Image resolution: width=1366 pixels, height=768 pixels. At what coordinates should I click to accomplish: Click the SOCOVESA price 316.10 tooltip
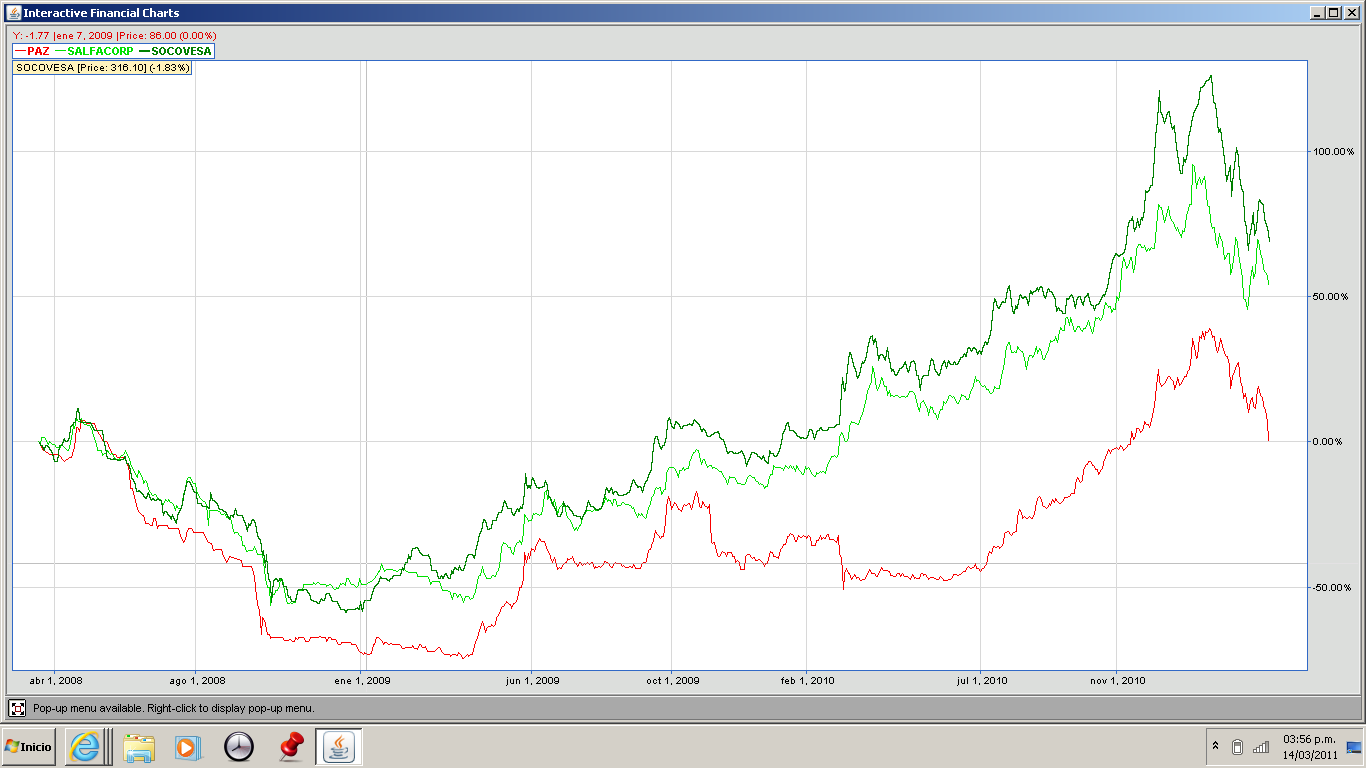click(x=102, y=67)
